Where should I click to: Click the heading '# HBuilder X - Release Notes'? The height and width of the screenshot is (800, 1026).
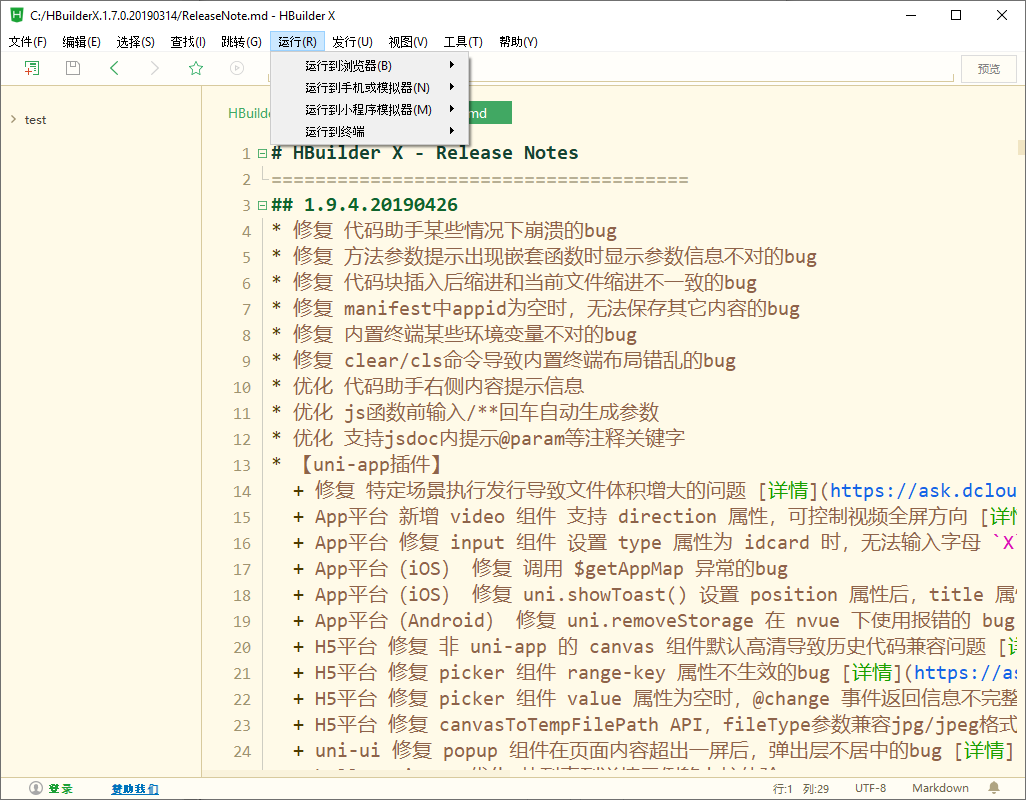pos(425,153)
